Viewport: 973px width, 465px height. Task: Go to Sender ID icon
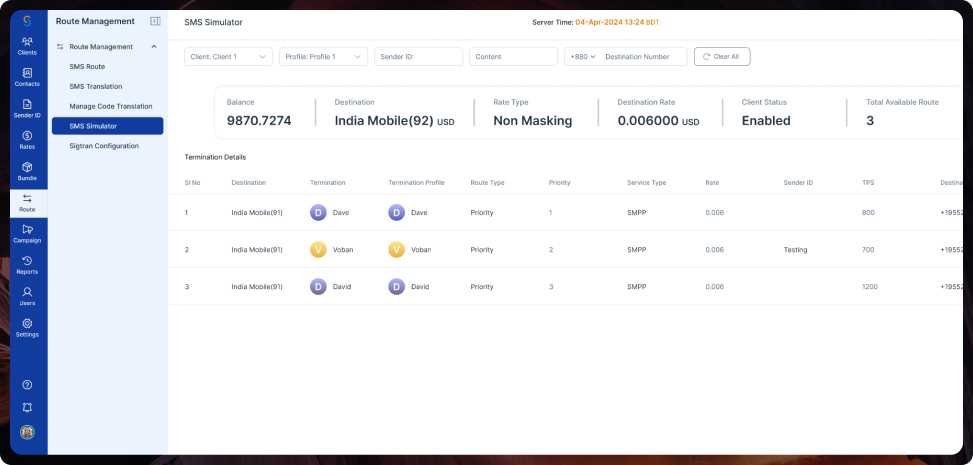[27, 104]
